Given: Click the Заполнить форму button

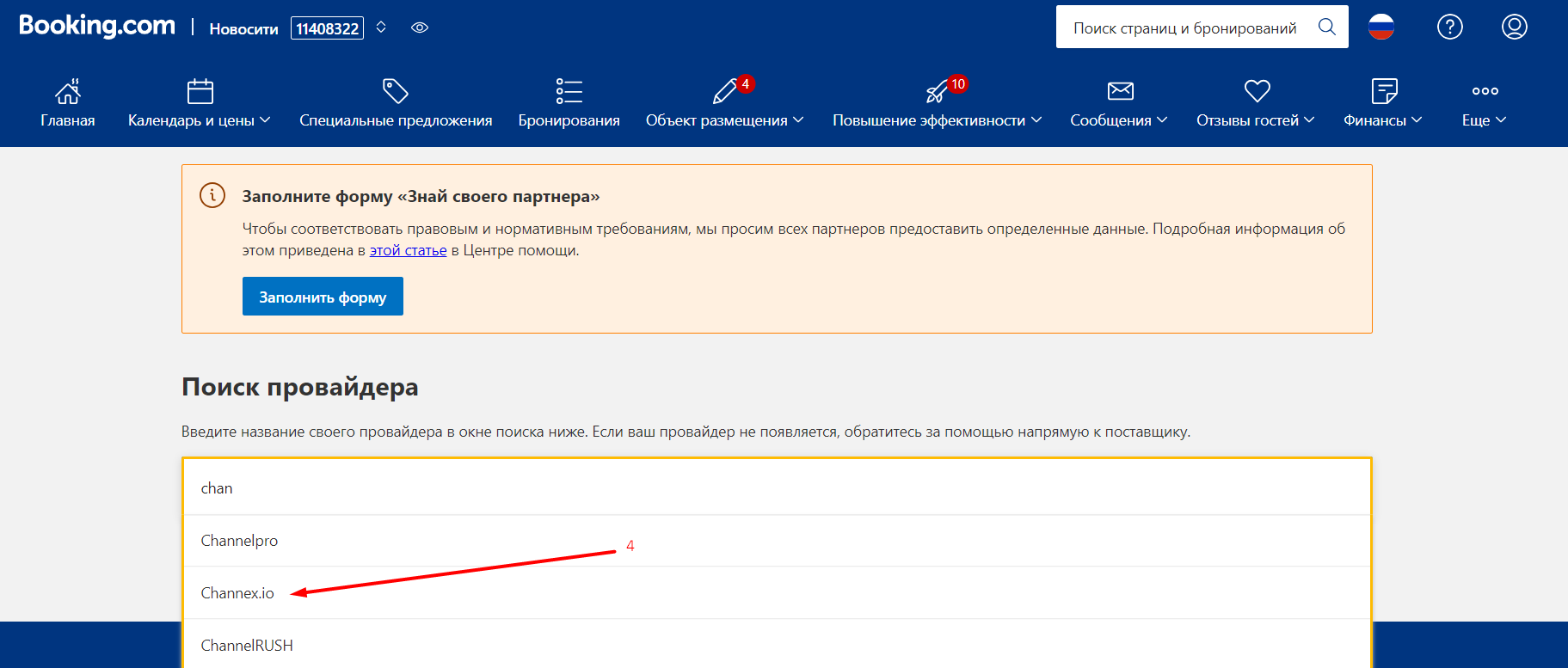Looking at the screenshot, I should (x=323, y=297).
